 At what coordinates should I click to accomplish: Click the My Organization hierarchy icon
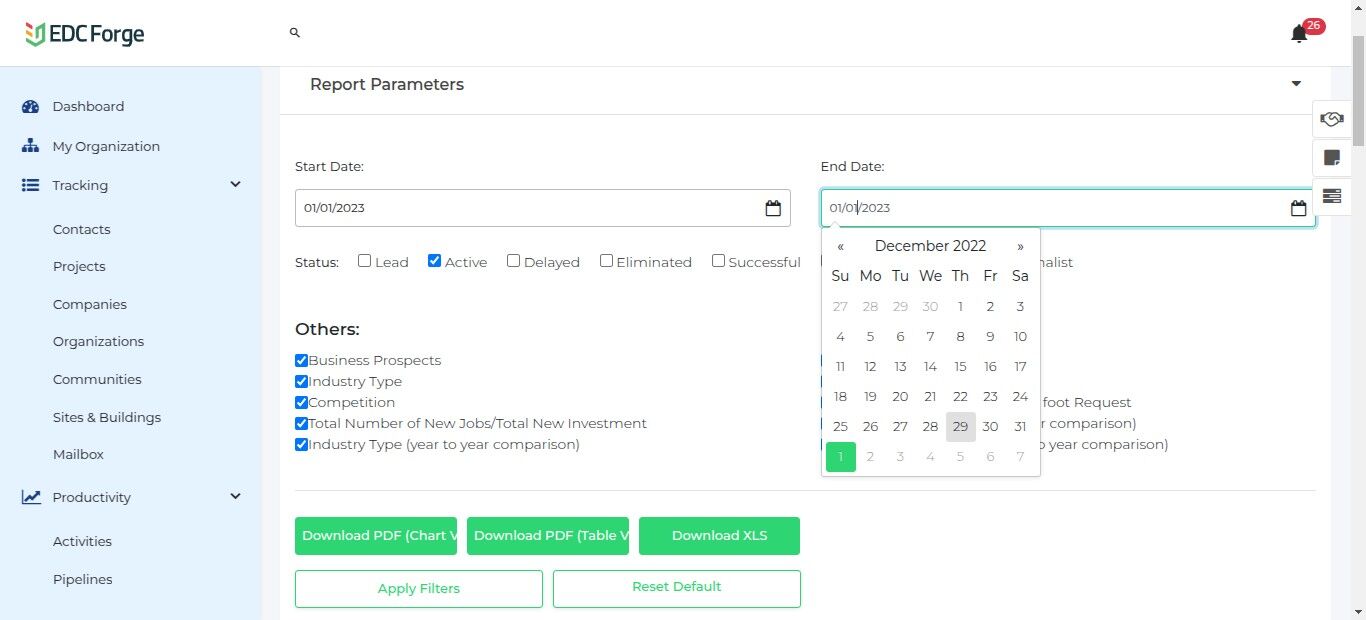point(30,146)
